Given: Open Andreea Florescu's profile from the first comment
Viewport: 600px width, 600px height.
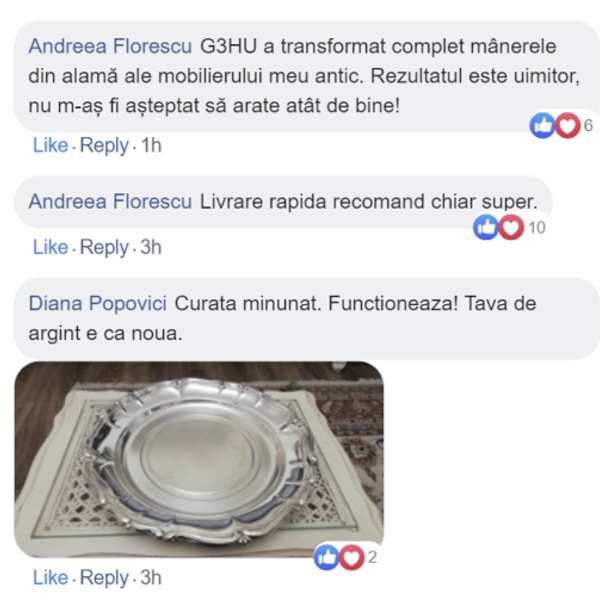Looking at the screenshot, I should pos(110,46).
